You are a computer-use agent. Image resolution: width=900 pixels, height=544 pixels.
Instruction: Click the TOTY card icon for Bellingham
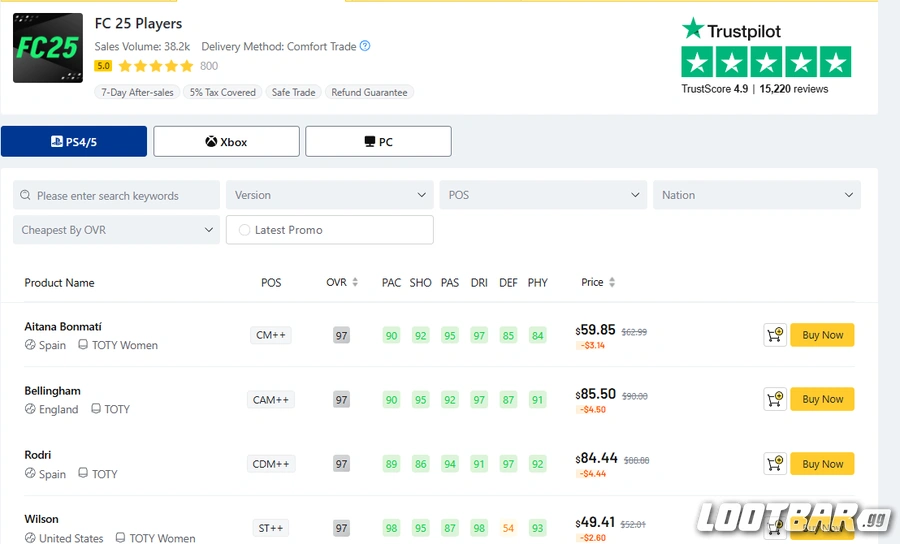coord(96,409)
